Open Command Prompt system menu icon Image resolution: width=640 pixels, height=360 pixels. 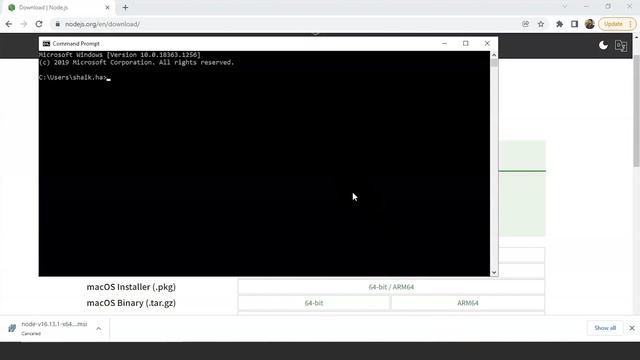(x=46, y=44)
